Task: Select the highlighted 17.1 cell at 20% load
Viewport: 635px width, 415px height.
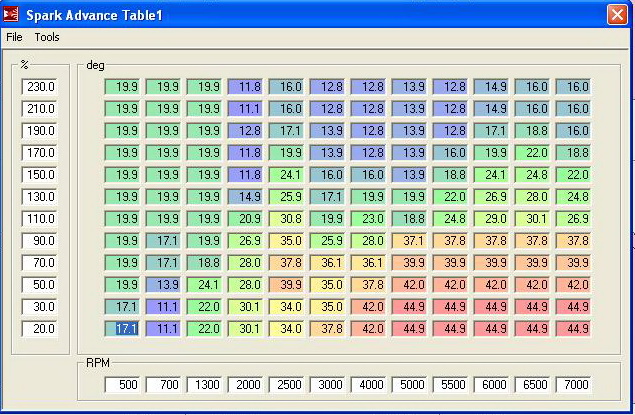Action: click(x=124, y=328)
